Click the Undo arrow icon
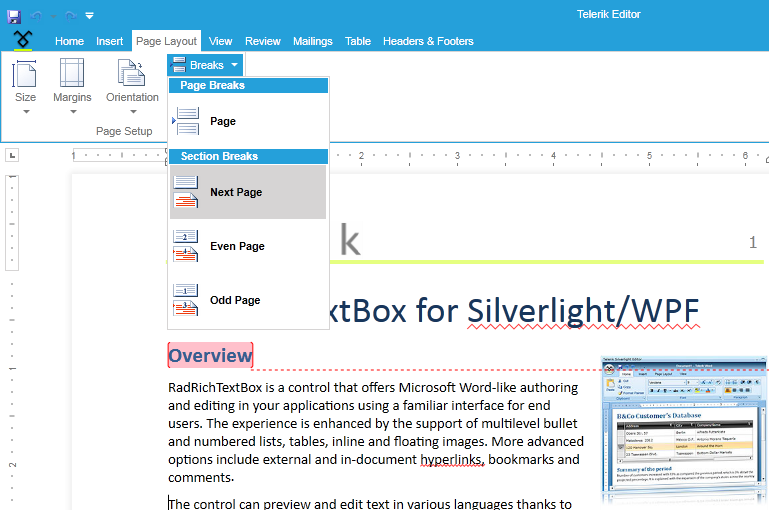The height and width of the screenshot is (510, 769). [x=36, y=16]
